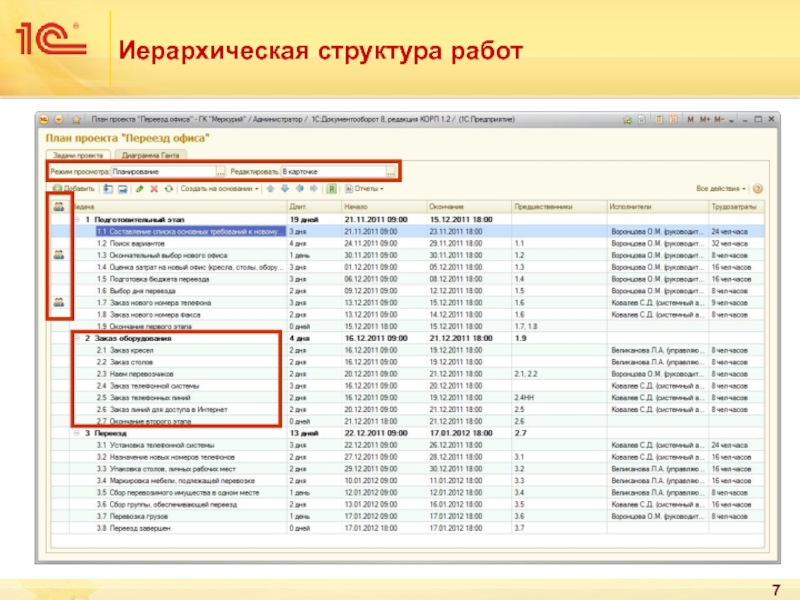
Task: Open the Отчеты reports dropdown
Action: pyautogui.click(x=368, y=188)
